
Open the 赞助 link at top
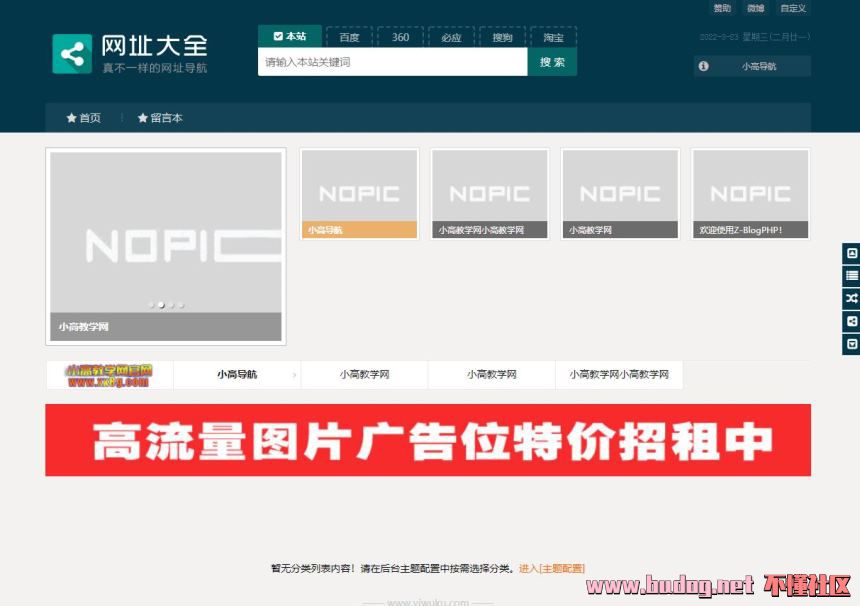722,8
